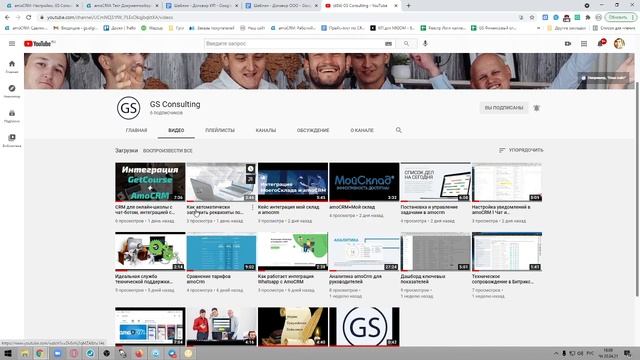The width and height of the screenshot is (640, 360).
Task: Click the banner link button on the right
Action: (x=603, y=78)
